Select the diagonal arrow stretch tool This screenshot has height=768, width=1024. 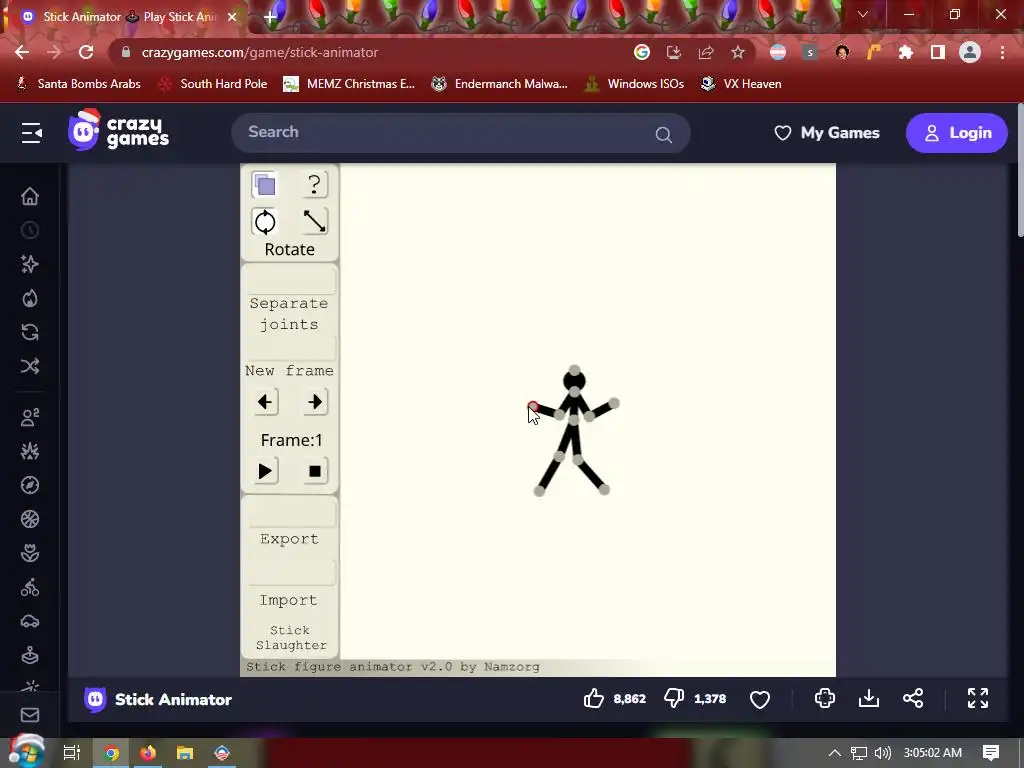coord(314,222)
